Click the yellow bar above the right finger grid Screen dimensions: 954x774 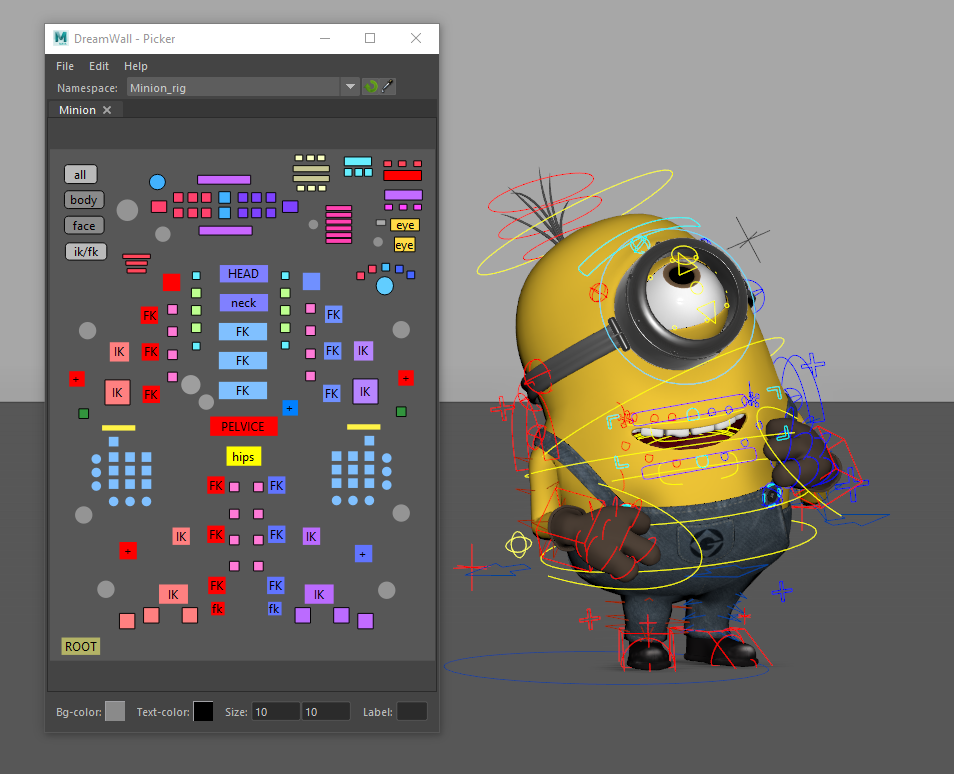pyautogui.click(x=363, y=427)
